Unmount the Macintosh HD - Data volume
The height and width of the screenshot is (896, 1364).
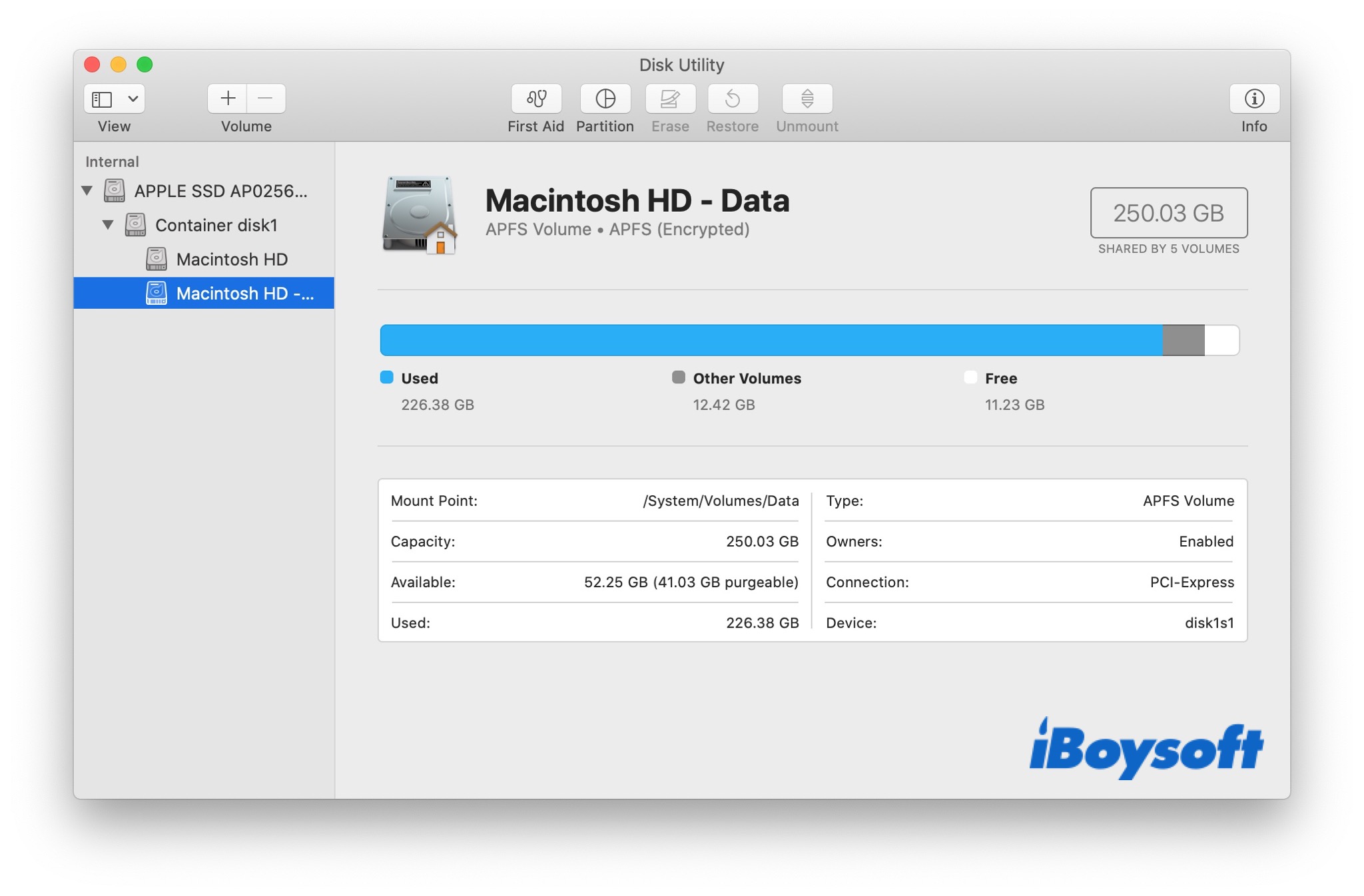click(807, 99)
